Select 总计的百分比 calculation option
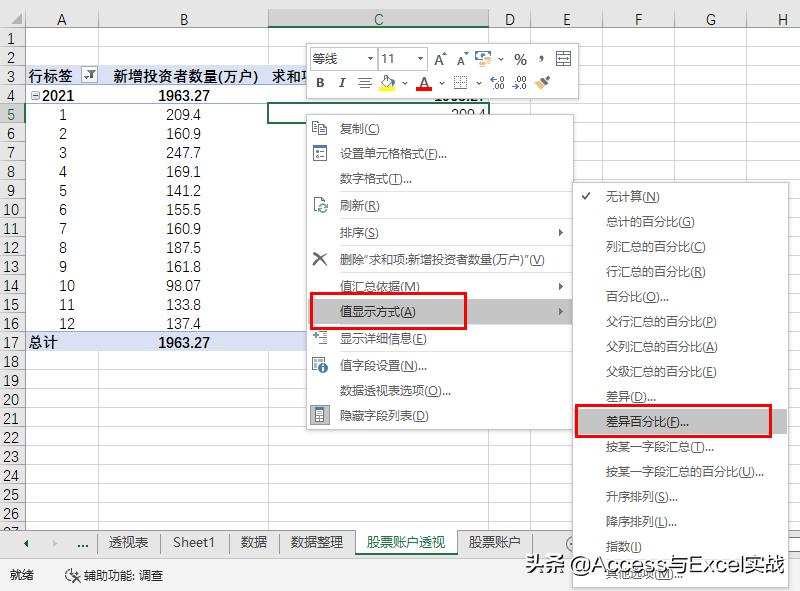 650,222
